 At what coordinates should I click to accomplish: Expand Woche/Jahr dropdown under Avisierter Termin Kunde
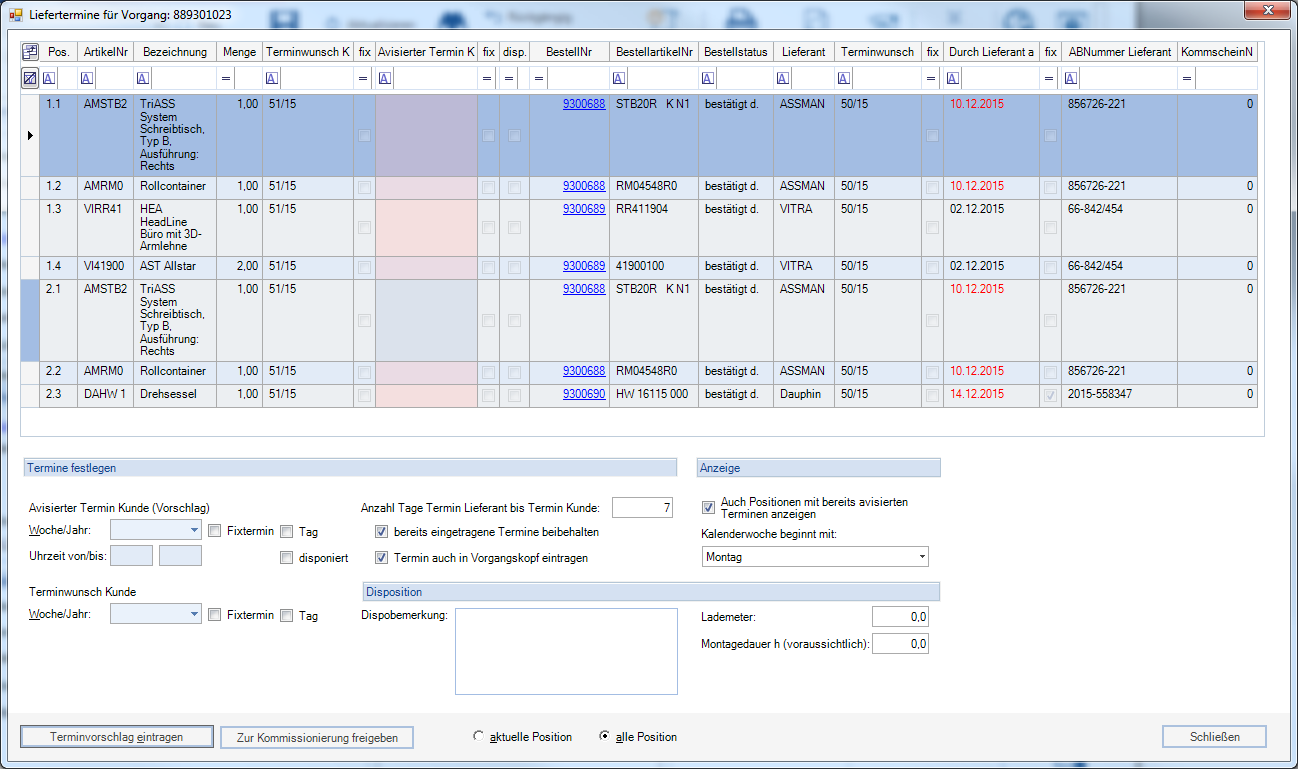[x=194, y=531]
